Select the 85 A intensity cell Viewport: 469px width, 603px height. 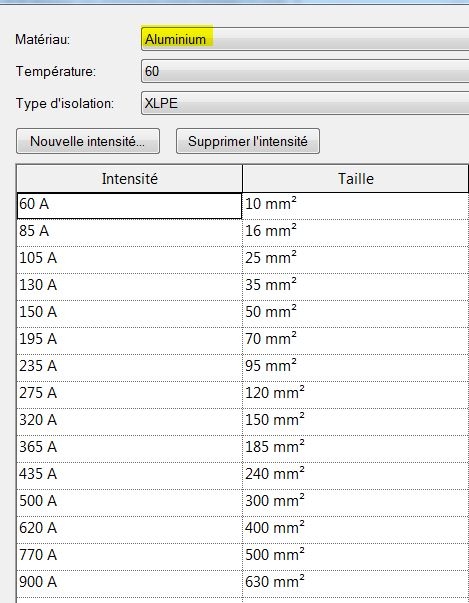coord(130,233)
